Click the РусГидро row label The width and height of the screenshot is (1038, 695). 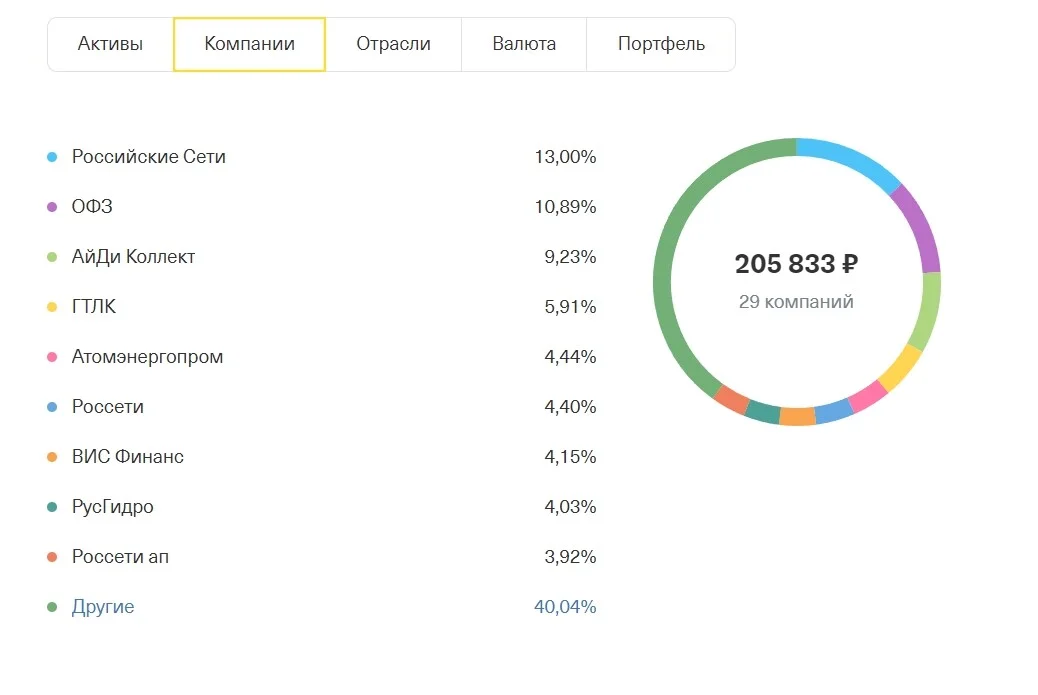coord(113,507)
